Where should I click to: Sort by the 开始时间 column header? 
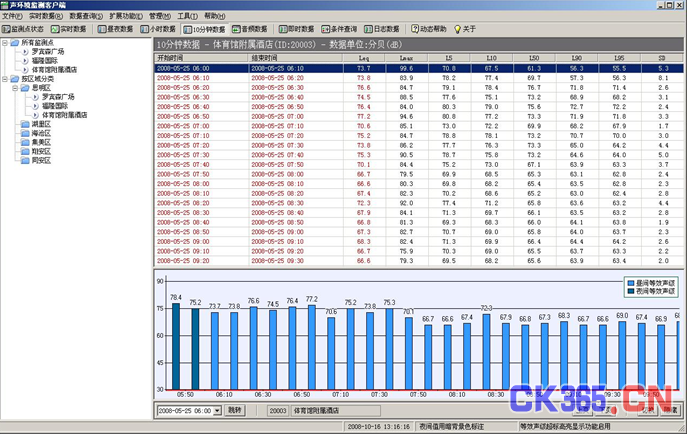tap(202, 58)
